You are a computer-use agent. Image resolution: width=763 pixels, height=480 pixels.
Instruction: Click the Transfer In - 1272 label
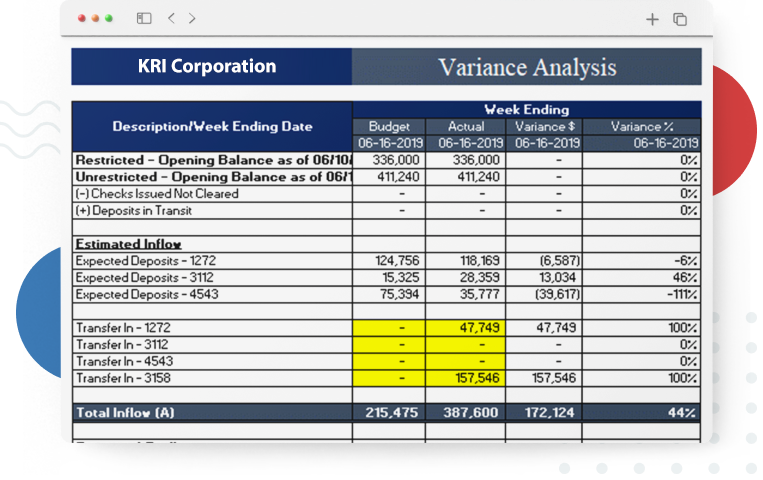(123, 328)
